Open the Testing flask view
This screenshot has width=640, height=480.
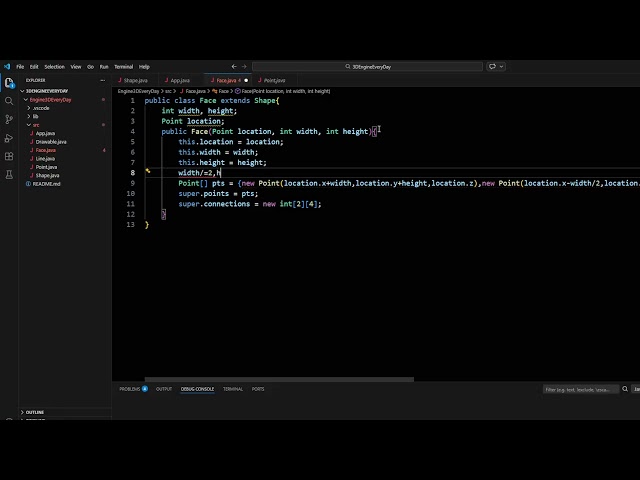(9, 175)
